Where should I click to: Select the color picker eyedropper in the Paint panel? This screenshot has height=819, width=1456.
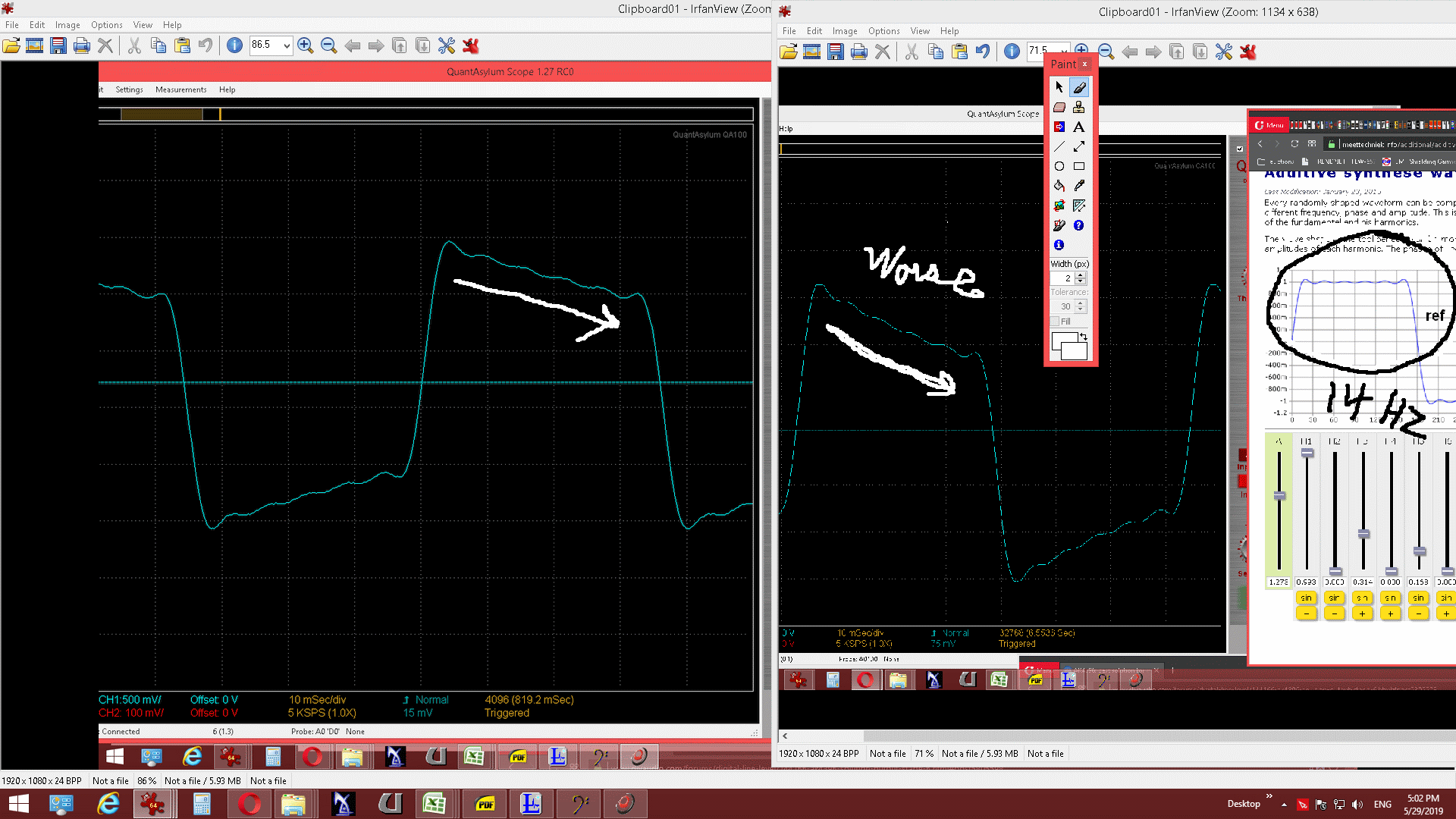(x=1079, y=186)
